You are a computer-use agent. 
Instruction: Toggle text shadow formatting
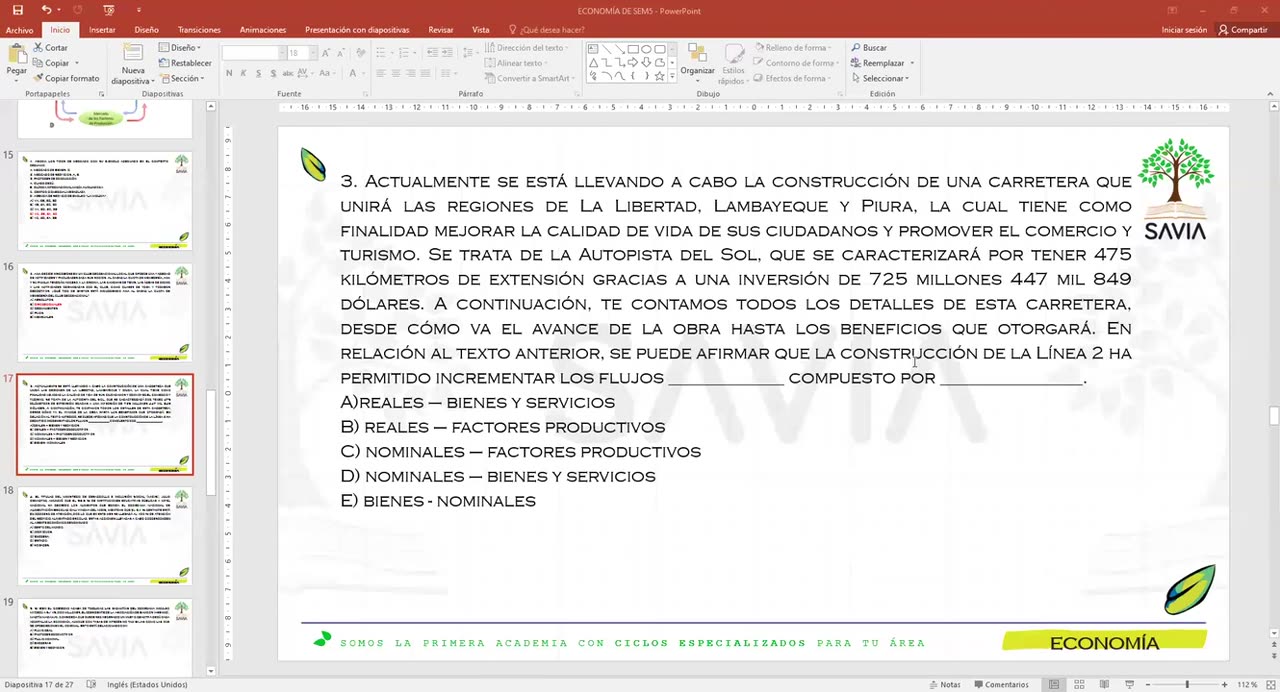click(274, 73)
